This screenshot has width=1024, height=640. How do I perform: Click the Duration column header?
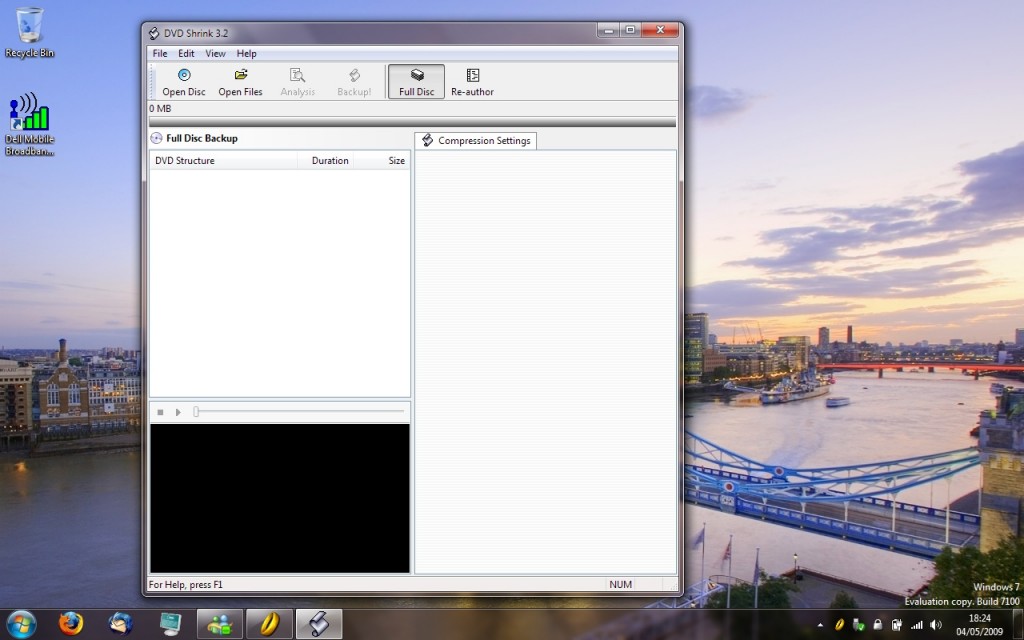coord(326,161)
